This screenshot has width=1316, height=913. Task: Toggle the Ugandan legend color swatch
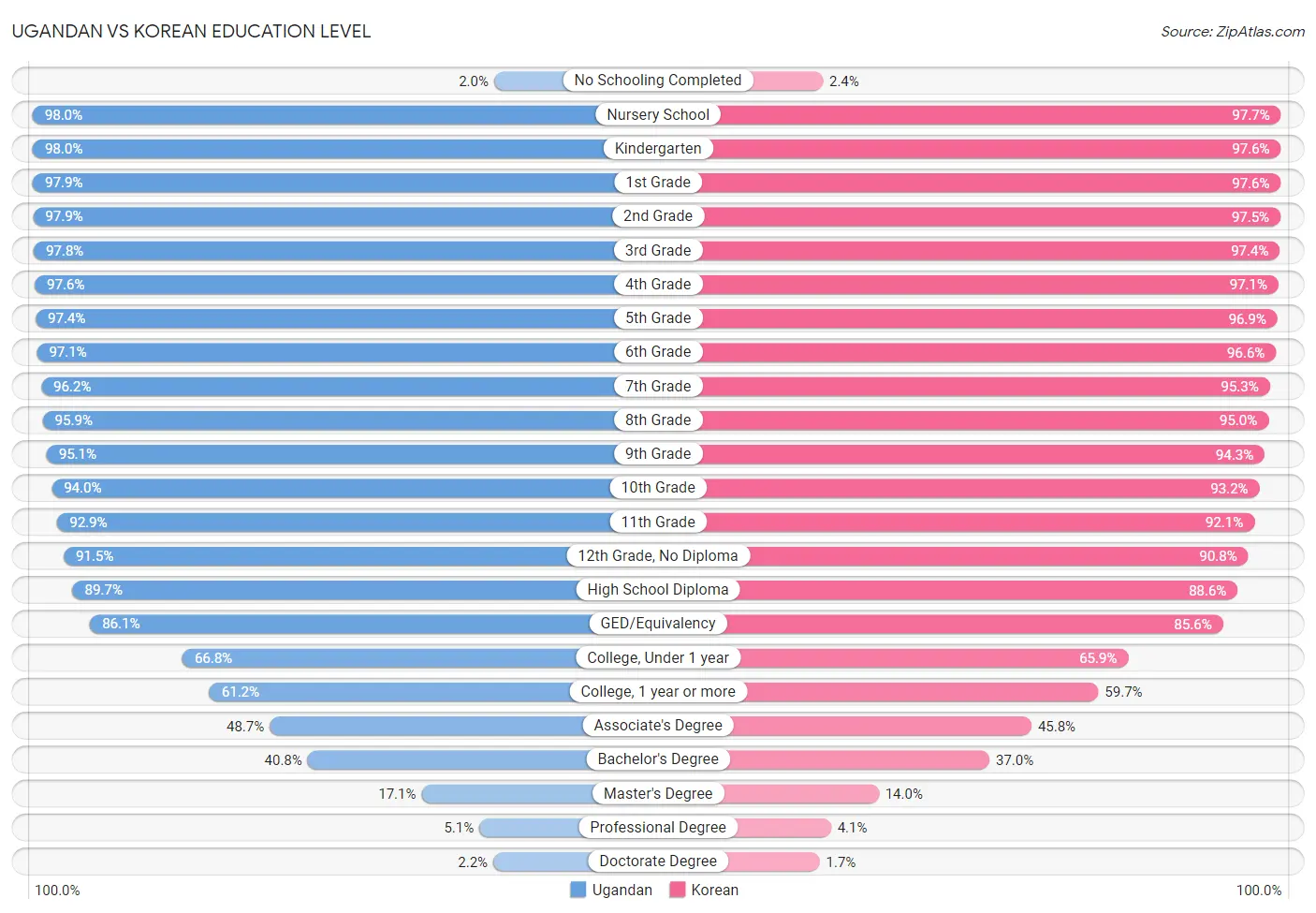(578, 890)
